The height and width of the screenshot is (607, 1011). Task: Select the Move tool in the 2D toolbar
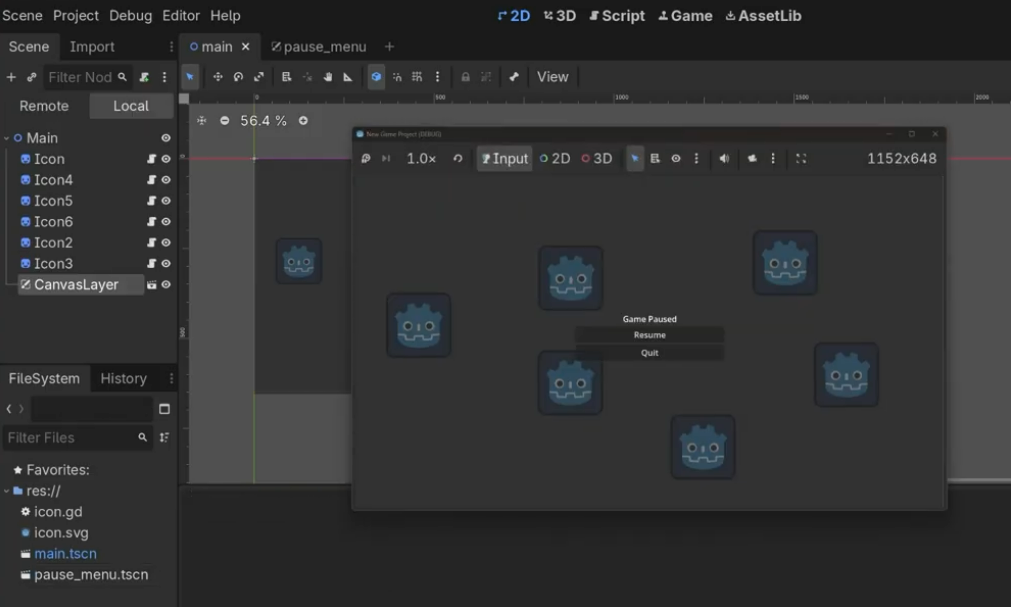(x=218, y=76)
